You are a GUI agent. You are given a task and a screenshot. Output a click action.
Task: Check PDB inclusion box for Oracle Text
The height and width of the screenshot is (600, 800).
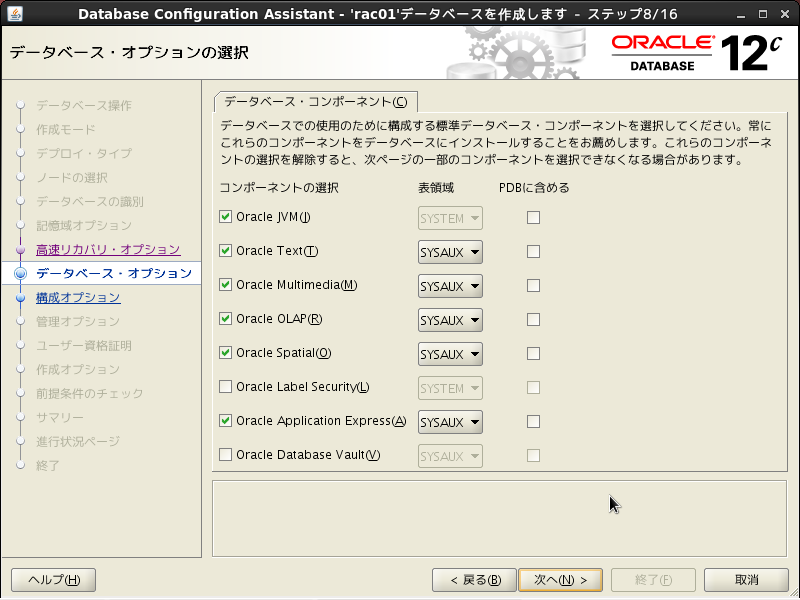[x=533, y=252]
